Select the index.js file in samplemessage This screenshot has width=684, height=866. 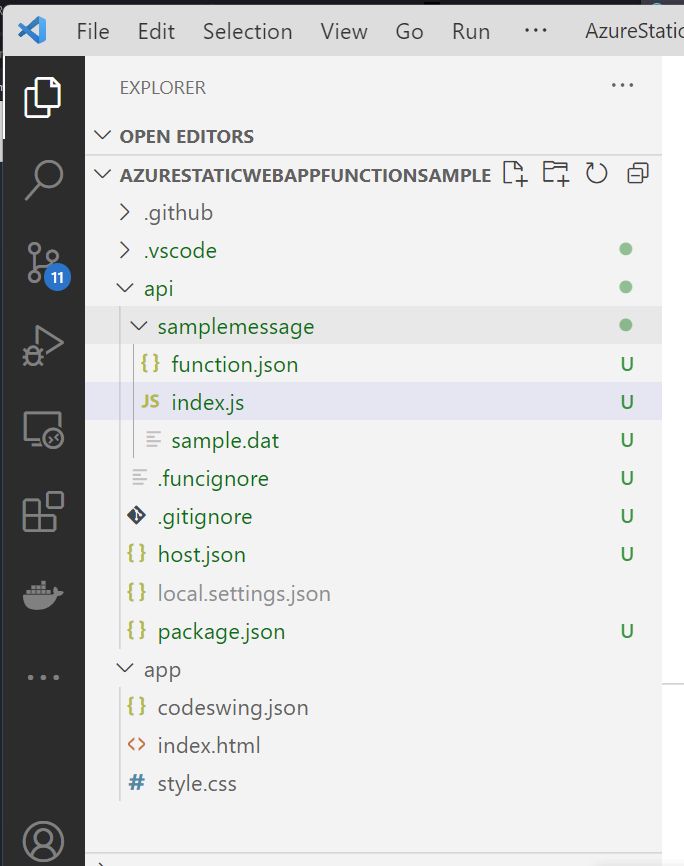coord(208,402)
